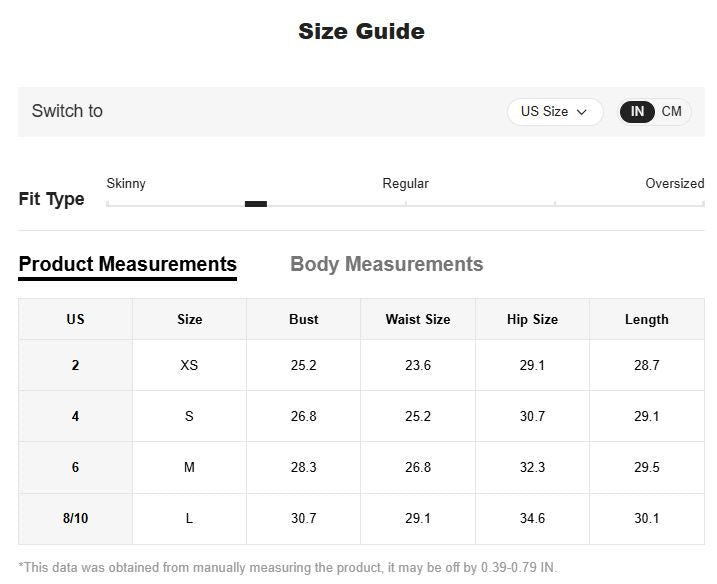Viewport: 717px width, 584px height.
Task: Click the Bust column header
Action: coord(304,319)
